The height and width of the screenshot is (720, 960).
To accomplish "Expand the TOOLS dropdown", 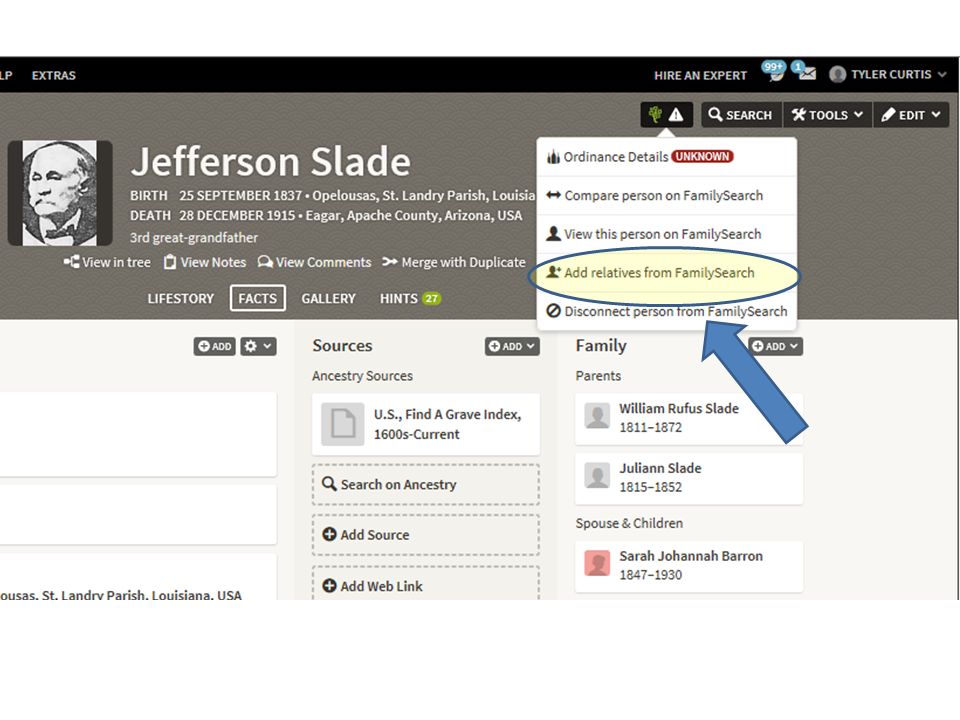I will point(827,114).
